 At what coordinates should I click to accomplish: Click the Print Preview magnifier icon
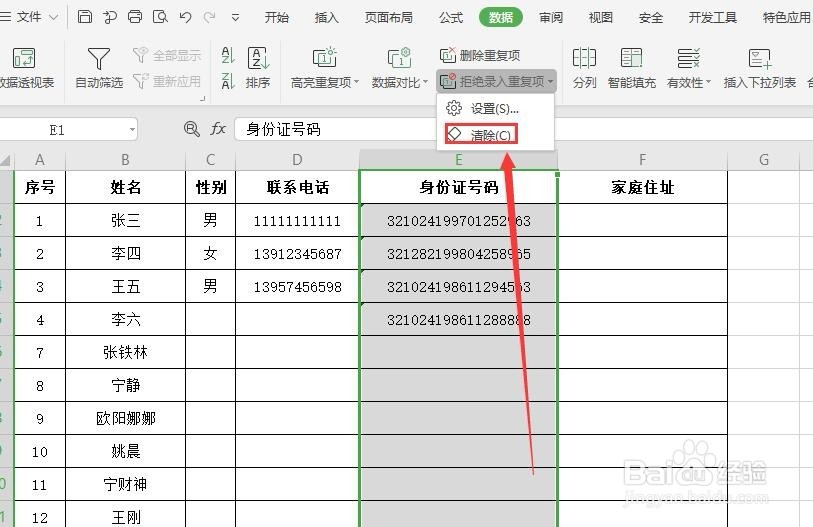(x=160, y=17)
